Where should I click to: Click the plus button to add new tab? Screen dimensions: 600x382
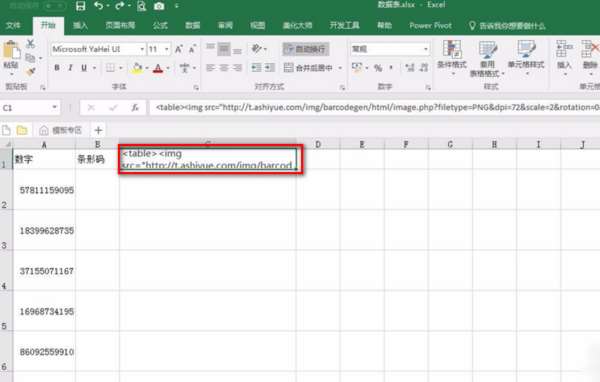tap(98, 130)
